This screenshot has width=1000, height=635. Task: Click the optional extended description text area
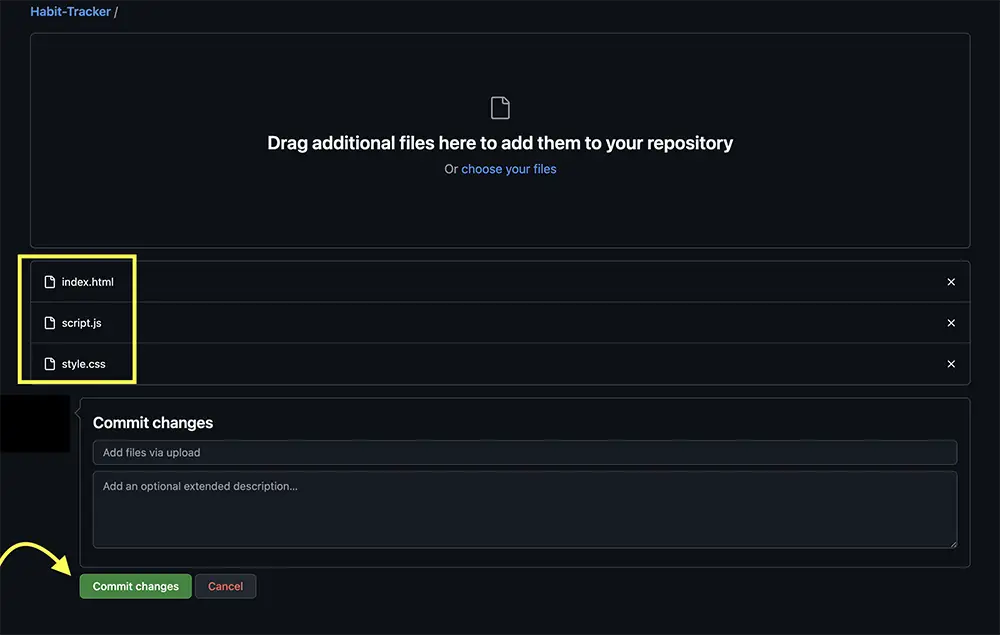(x=524, y=510)
